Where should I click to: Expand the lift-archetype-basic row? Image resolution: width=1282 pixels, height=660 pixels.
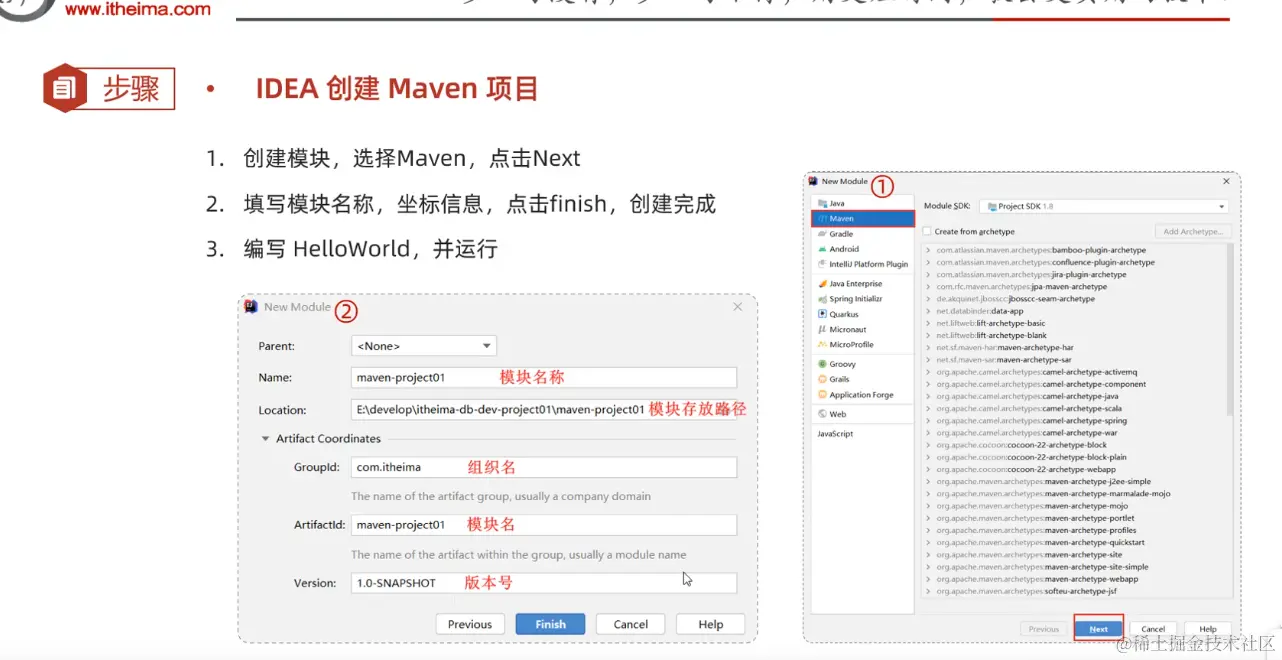tap(928, 323)
